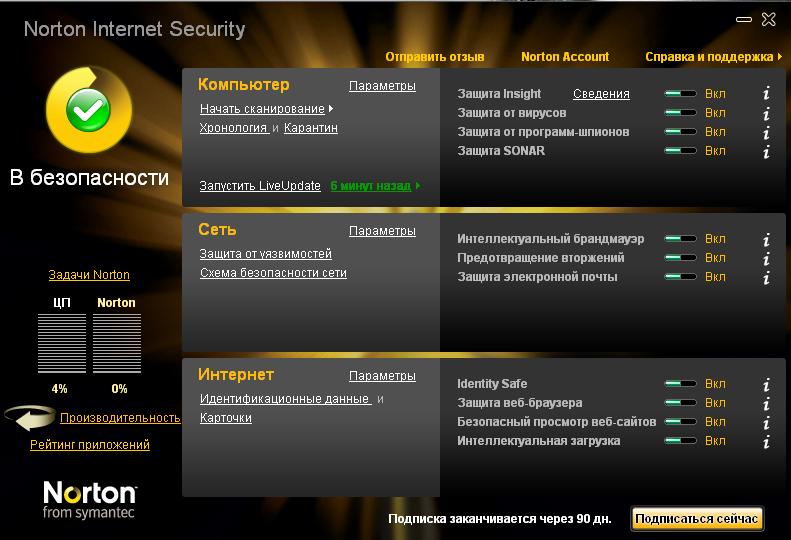Click the Сеть section heading
Viewport: 791px width, 540px height.
coord(217,229)
